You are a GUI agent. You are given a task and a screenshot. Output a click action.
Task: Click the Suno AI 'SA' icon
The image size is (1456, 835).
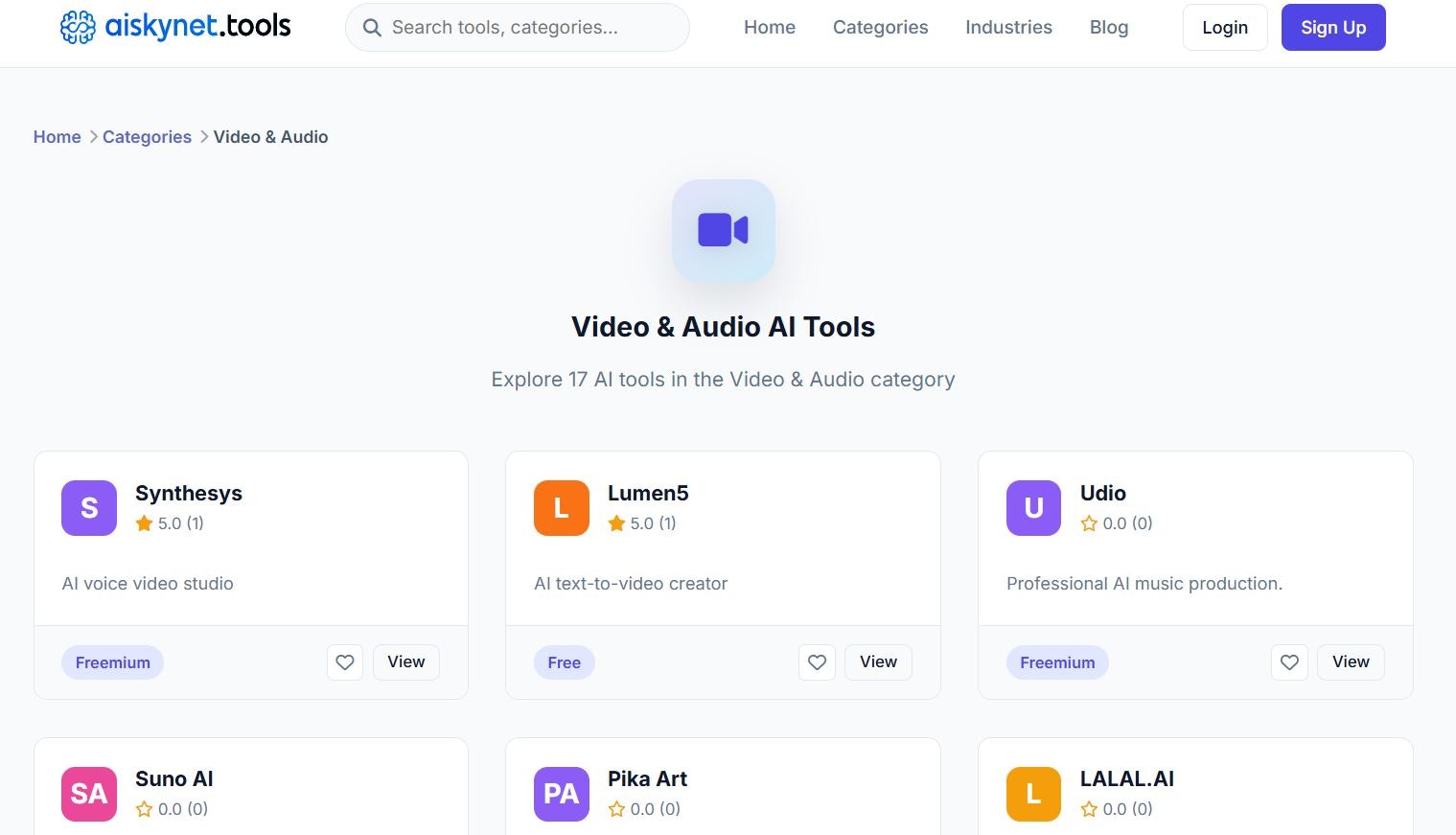(x=88, y=794)
